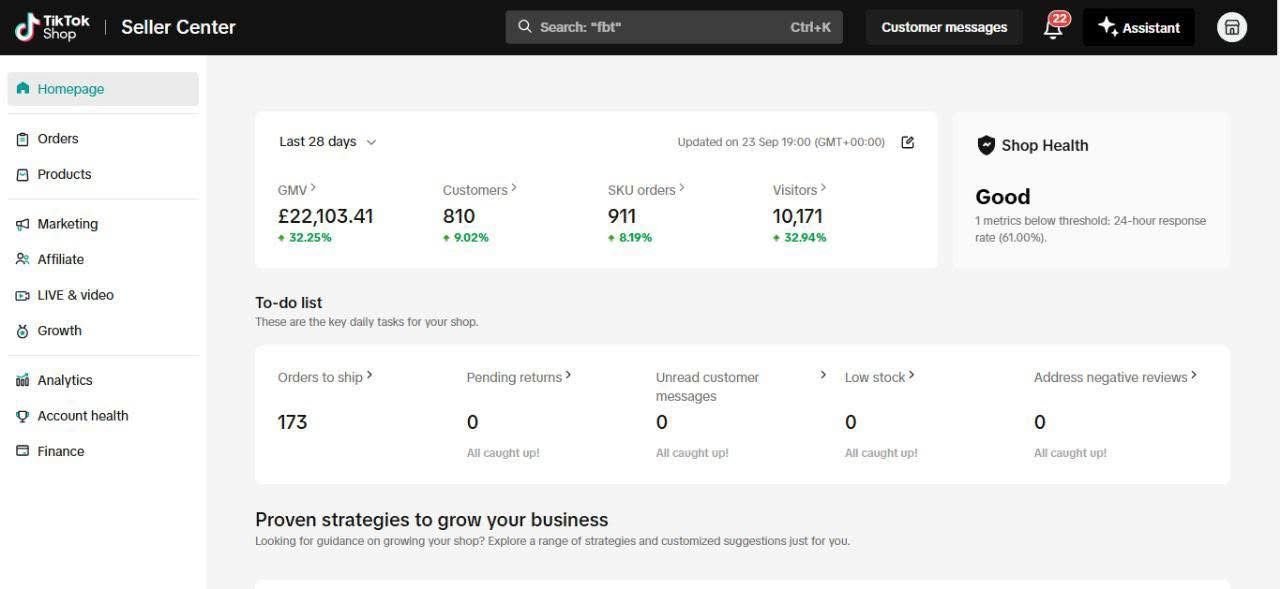Viewport: 1280px width, 589px height.
Task: Click the TikTok Shop logo
Action: tap(52, 27)
